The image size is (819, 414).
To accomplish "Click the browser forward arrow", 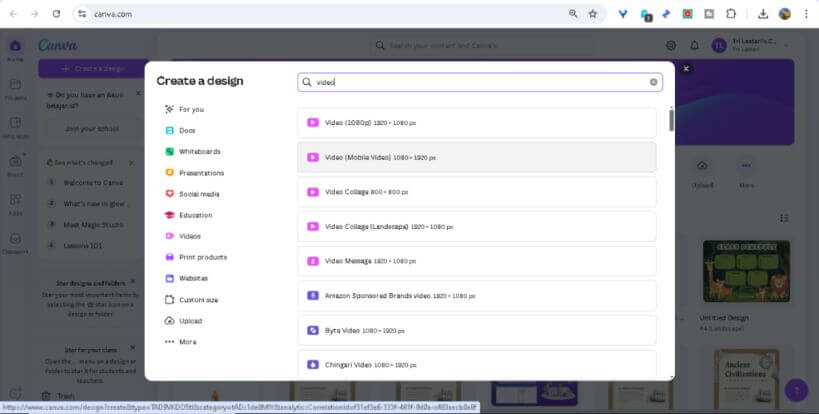I will [x=35, y=14].
